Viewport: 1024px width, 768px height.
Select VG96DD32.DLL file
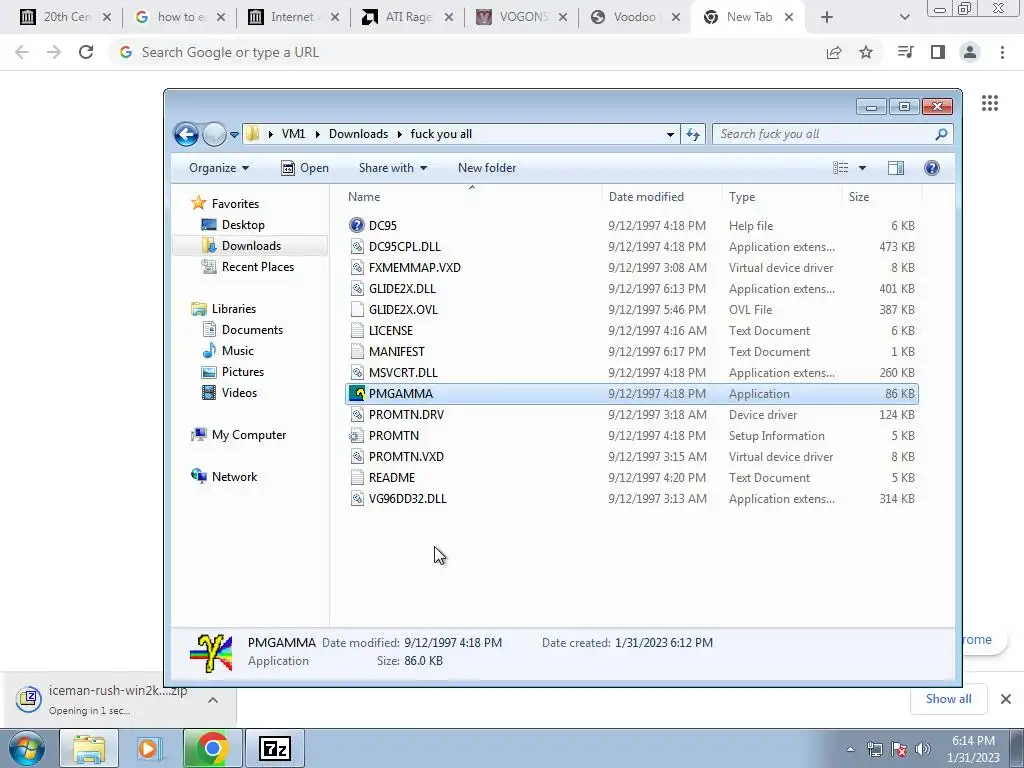click(408, 499)
